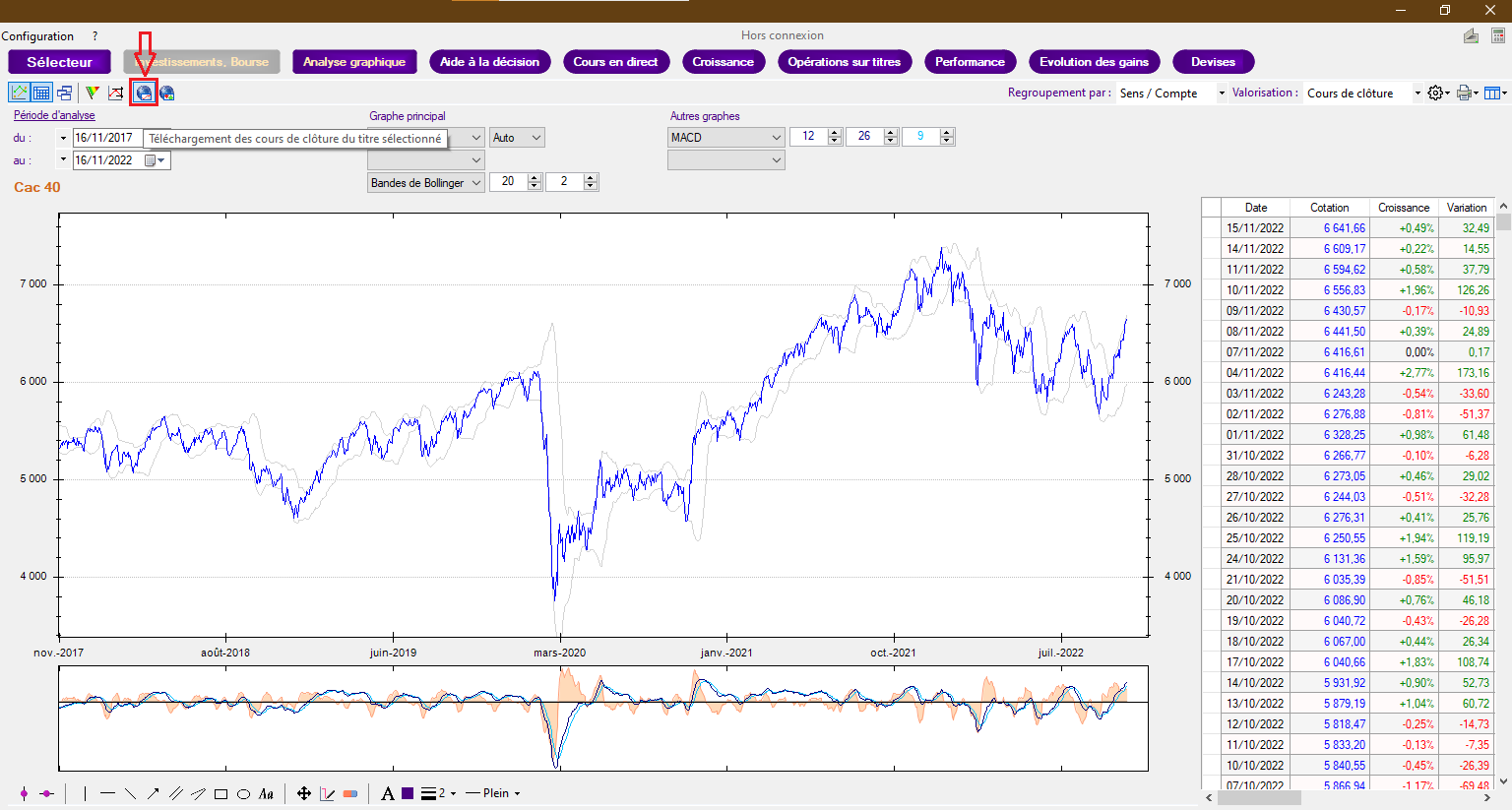Click the closing price download globe icon
The height and width of the screenshot is (810, 1512).
pos(144,93)
